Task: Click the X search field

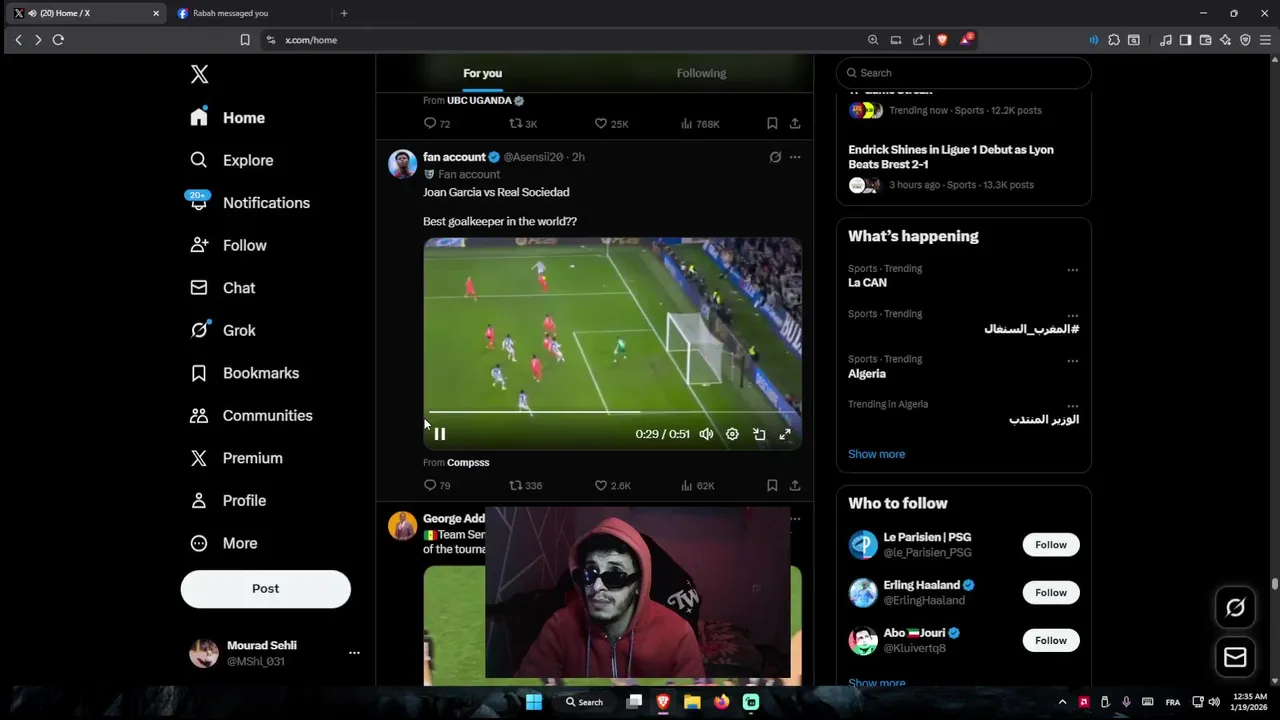Action: [x=964, y=73]
